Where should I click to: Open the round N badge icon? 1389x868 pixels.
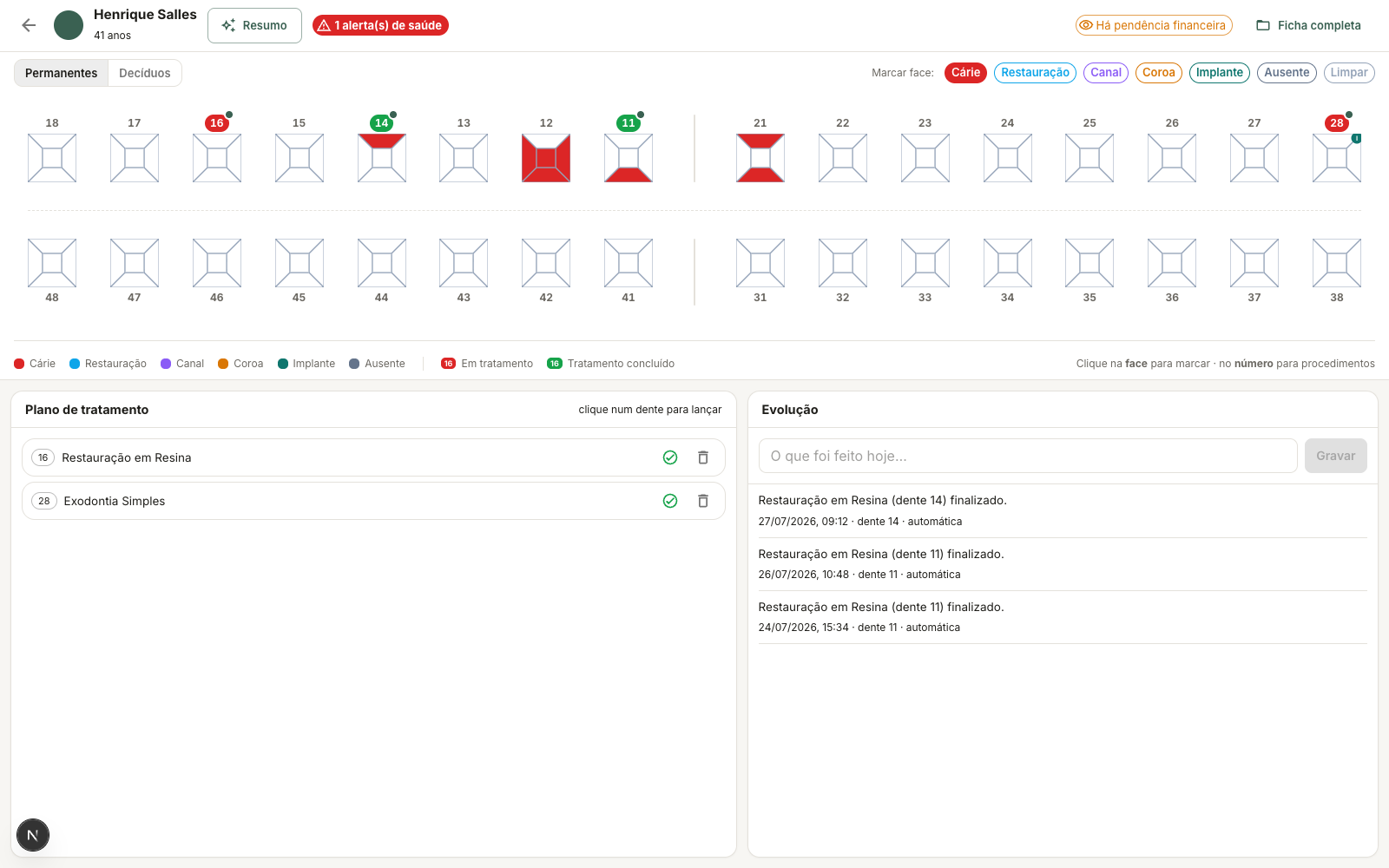(33, 835)
